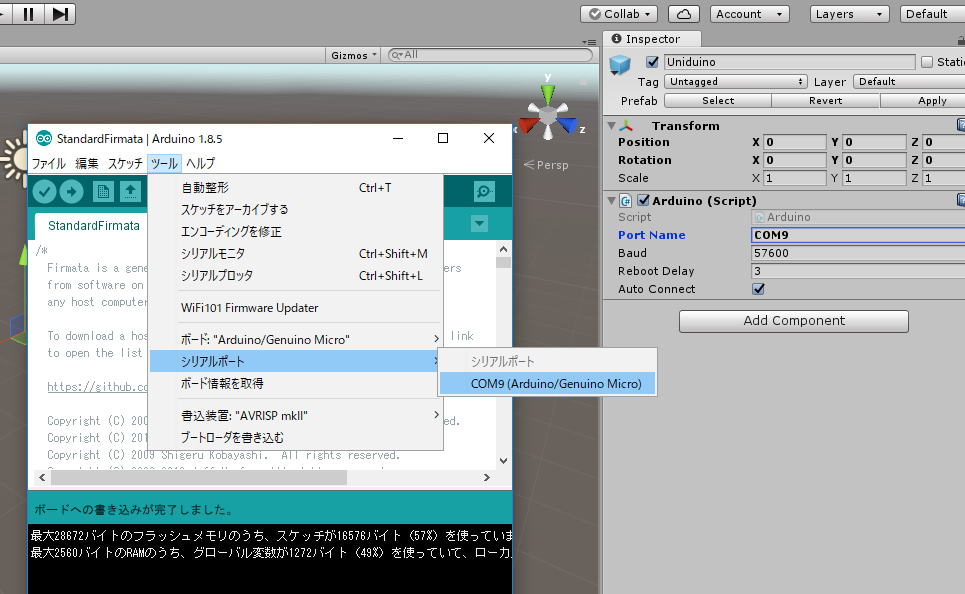Select シリアルモニタ menu entry
The width and height of the screenshot is (965, 594).
295,254
